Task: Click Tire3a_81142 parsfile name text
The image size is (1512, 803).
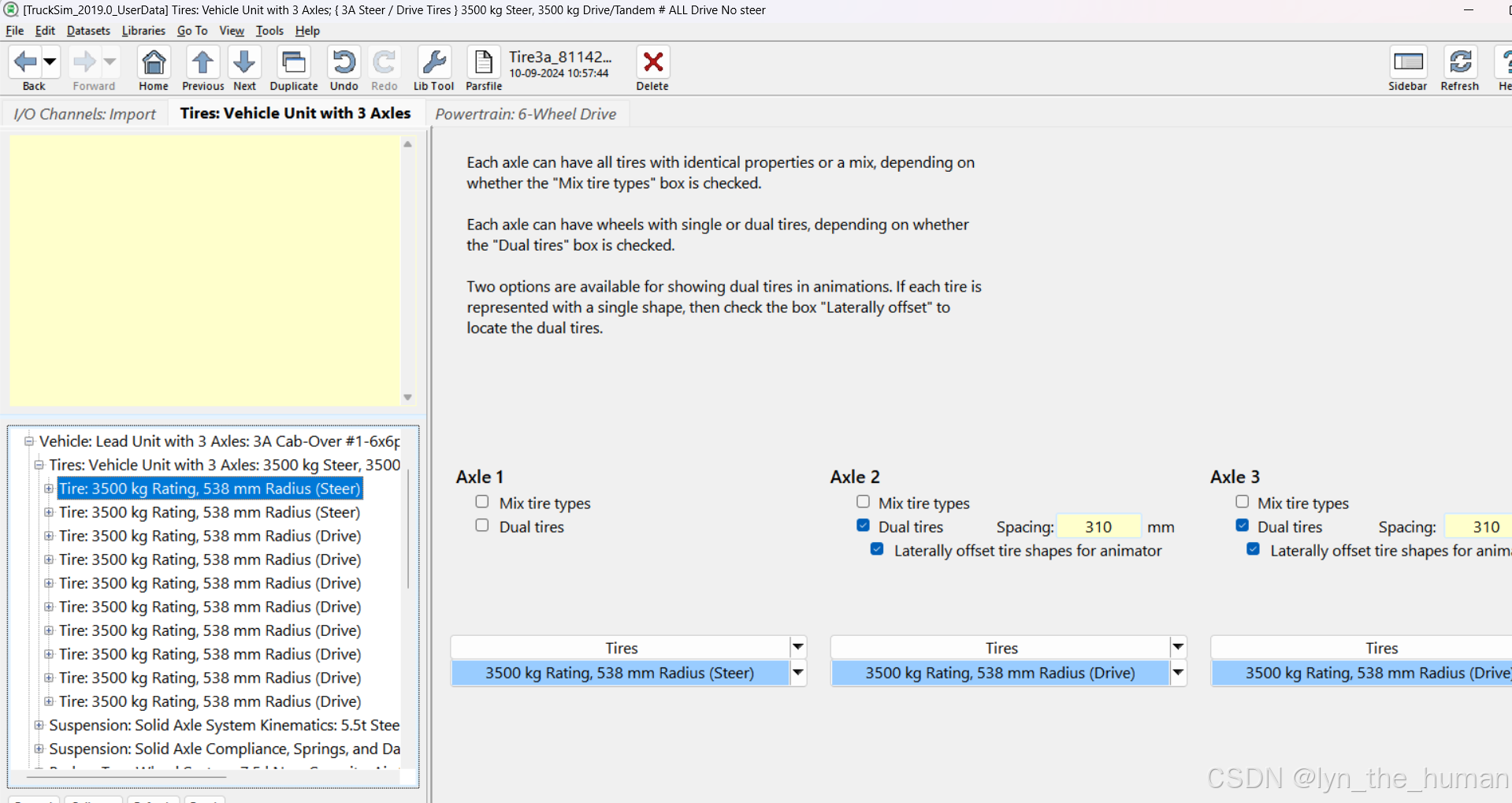Action: pos(560,57)
